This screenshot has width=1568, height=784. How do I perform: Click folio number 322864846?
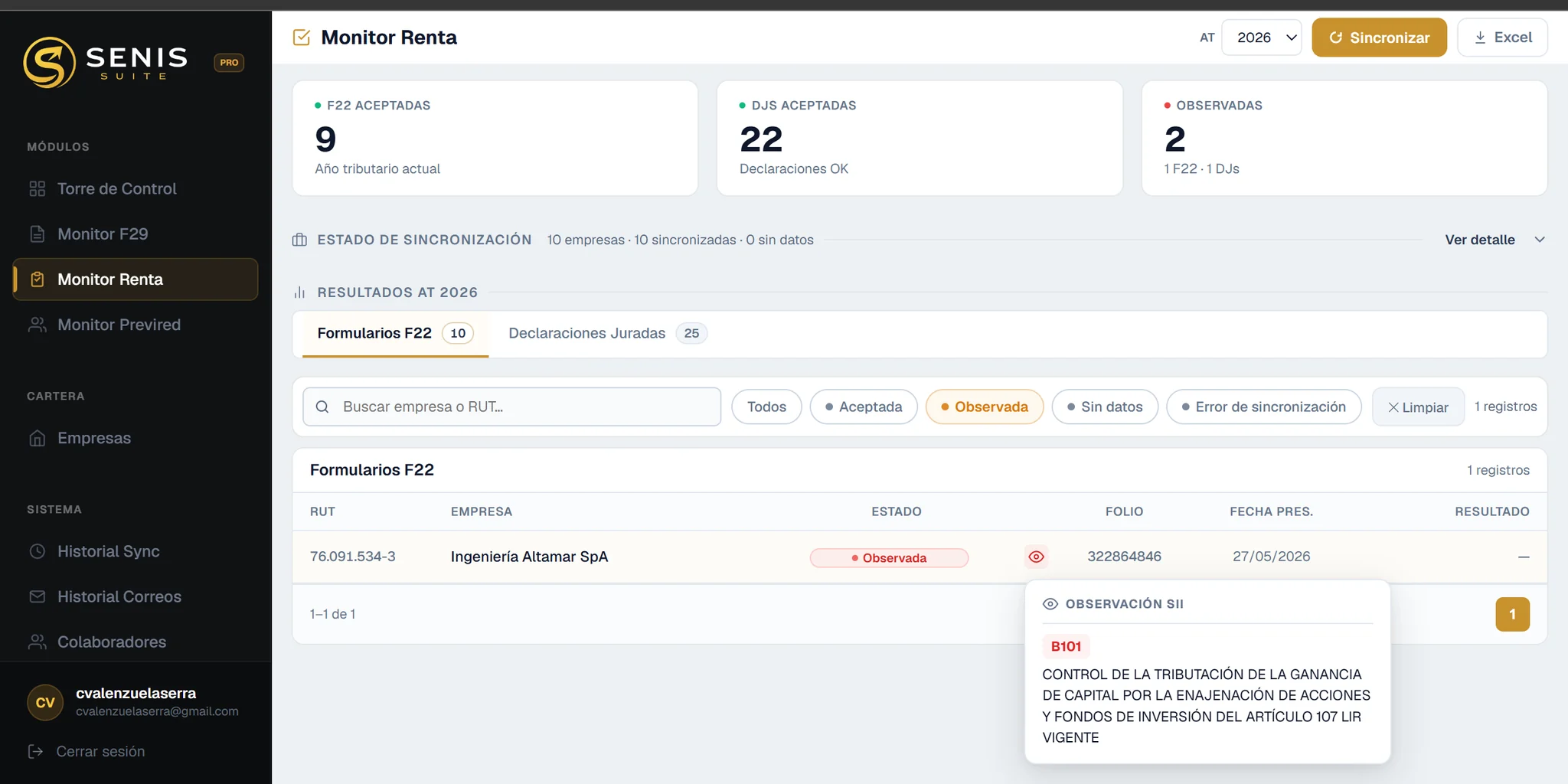[1124, 557]
